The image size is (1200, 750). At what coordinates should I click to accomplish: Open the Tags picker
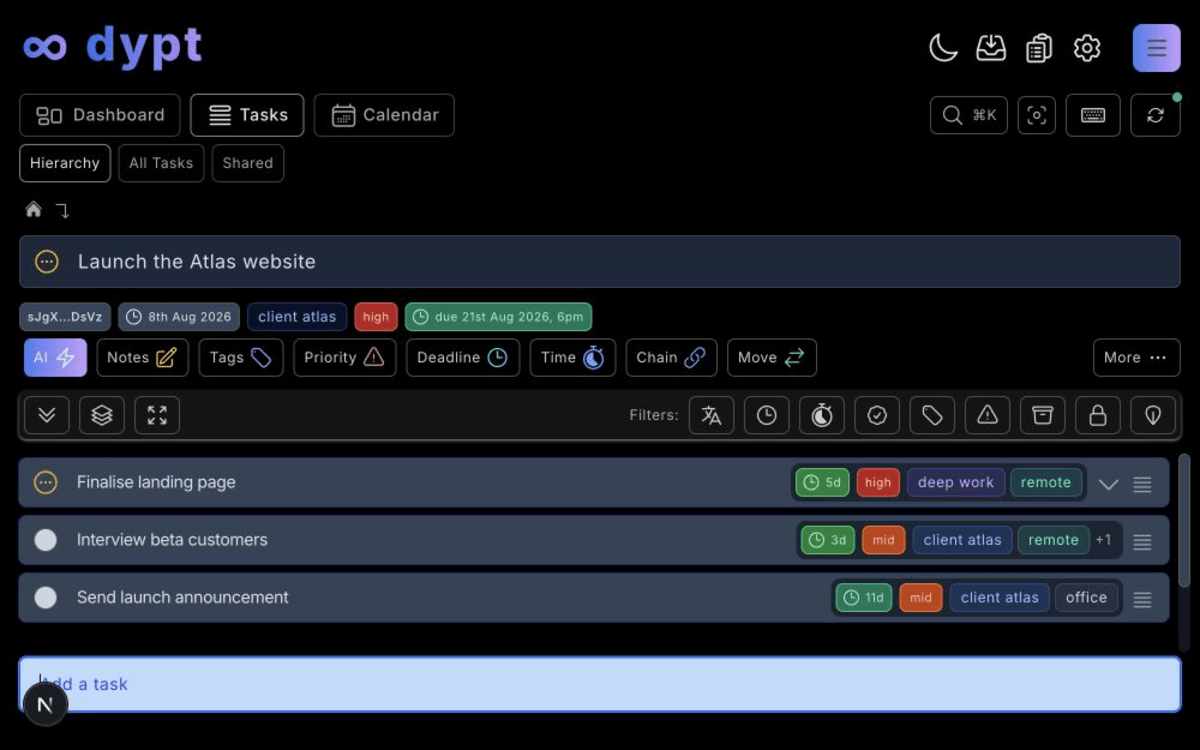click(x=241, y=358)
